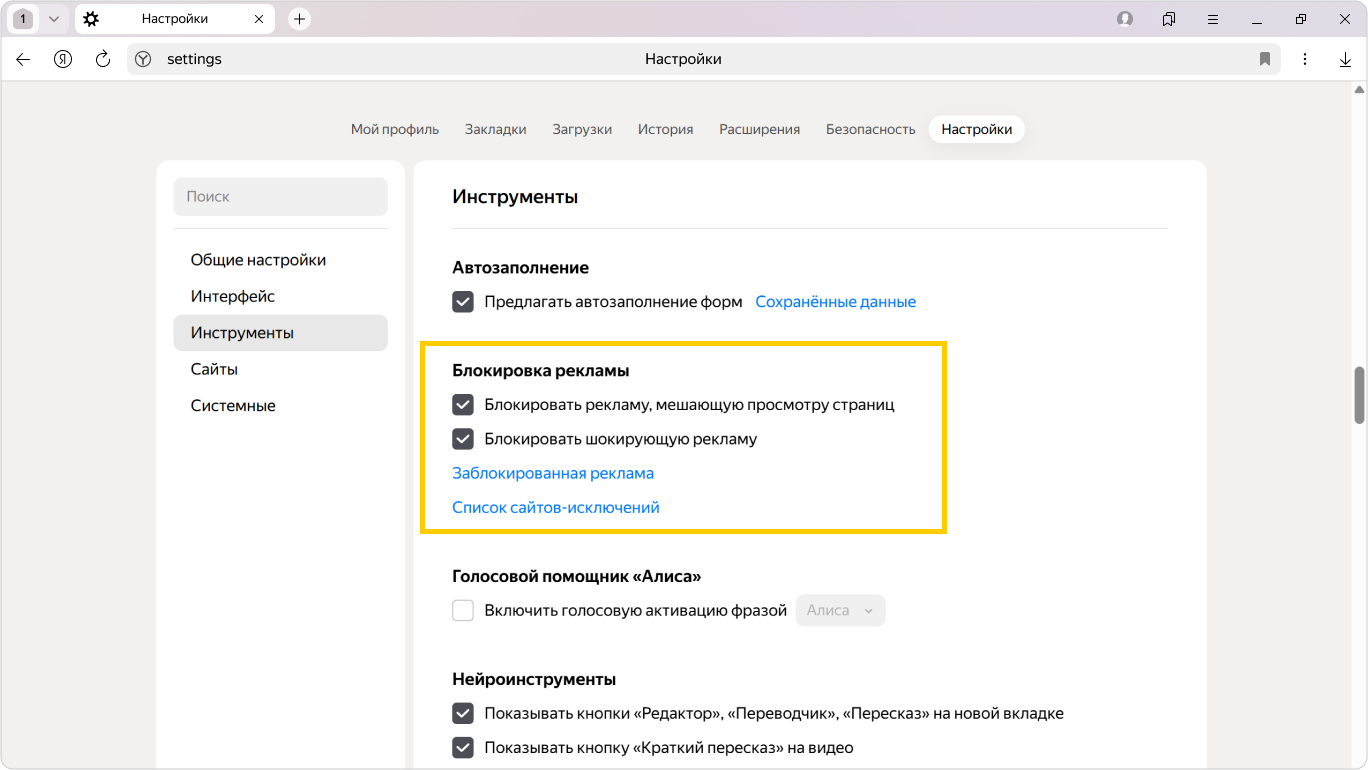Open the new tab plus button
The height and width of the screenshot is (770, 1368).
coord(299,19)
